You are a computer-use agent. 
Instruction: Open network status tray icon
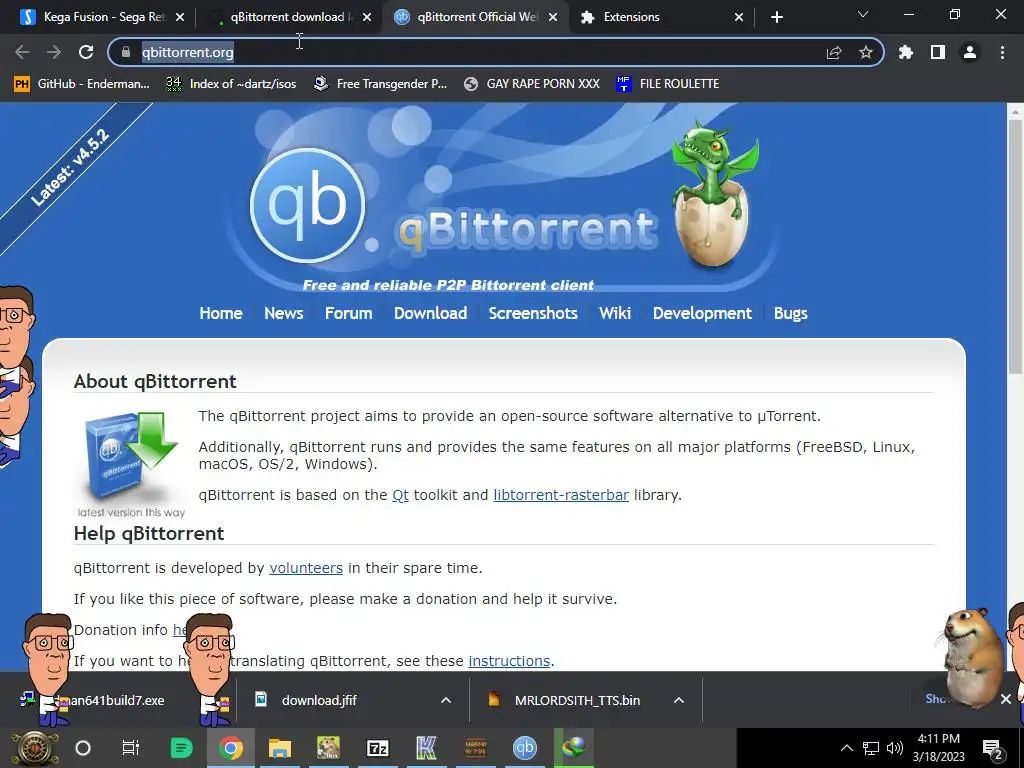871,748
